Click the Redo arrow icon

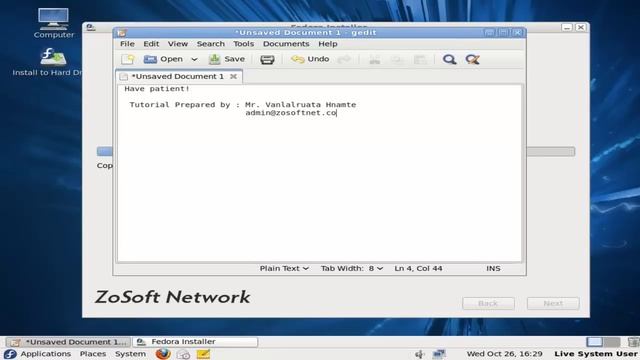344,60
